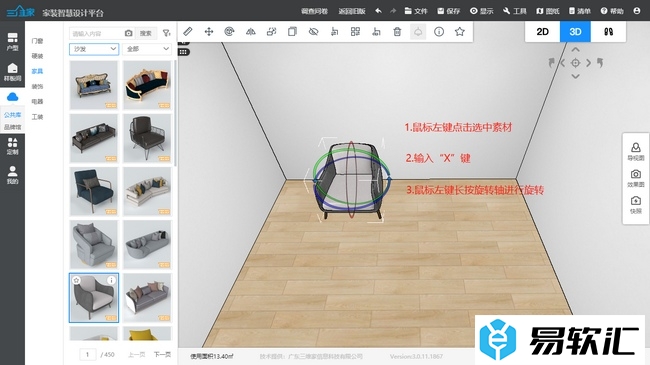Viewport: 650px width, 365px height.
Task: Click the 调查问卷 survey link
Action: click(x=314, y=11)
